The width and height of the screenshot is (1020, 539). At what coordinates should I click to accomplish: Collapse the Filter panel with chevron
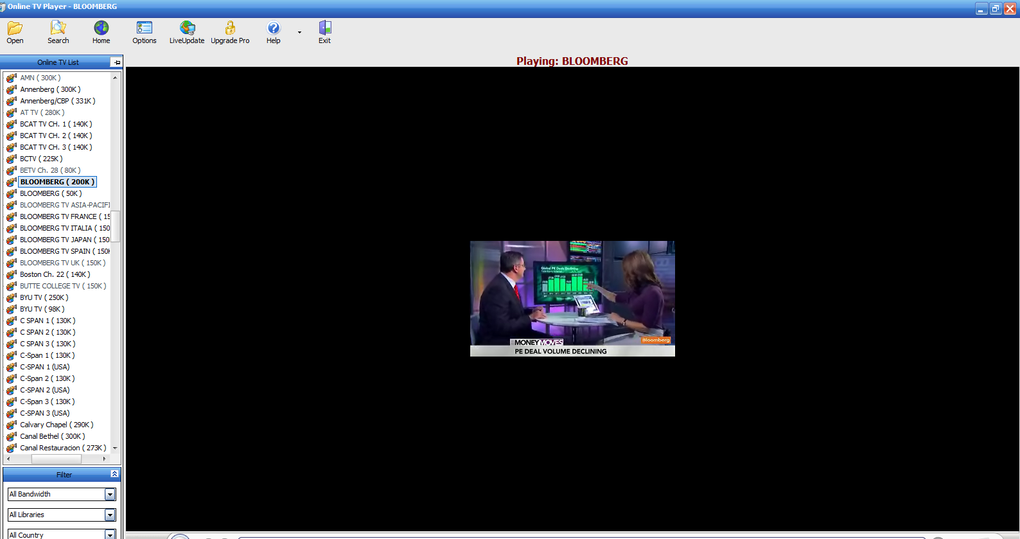tap(115, 474)
